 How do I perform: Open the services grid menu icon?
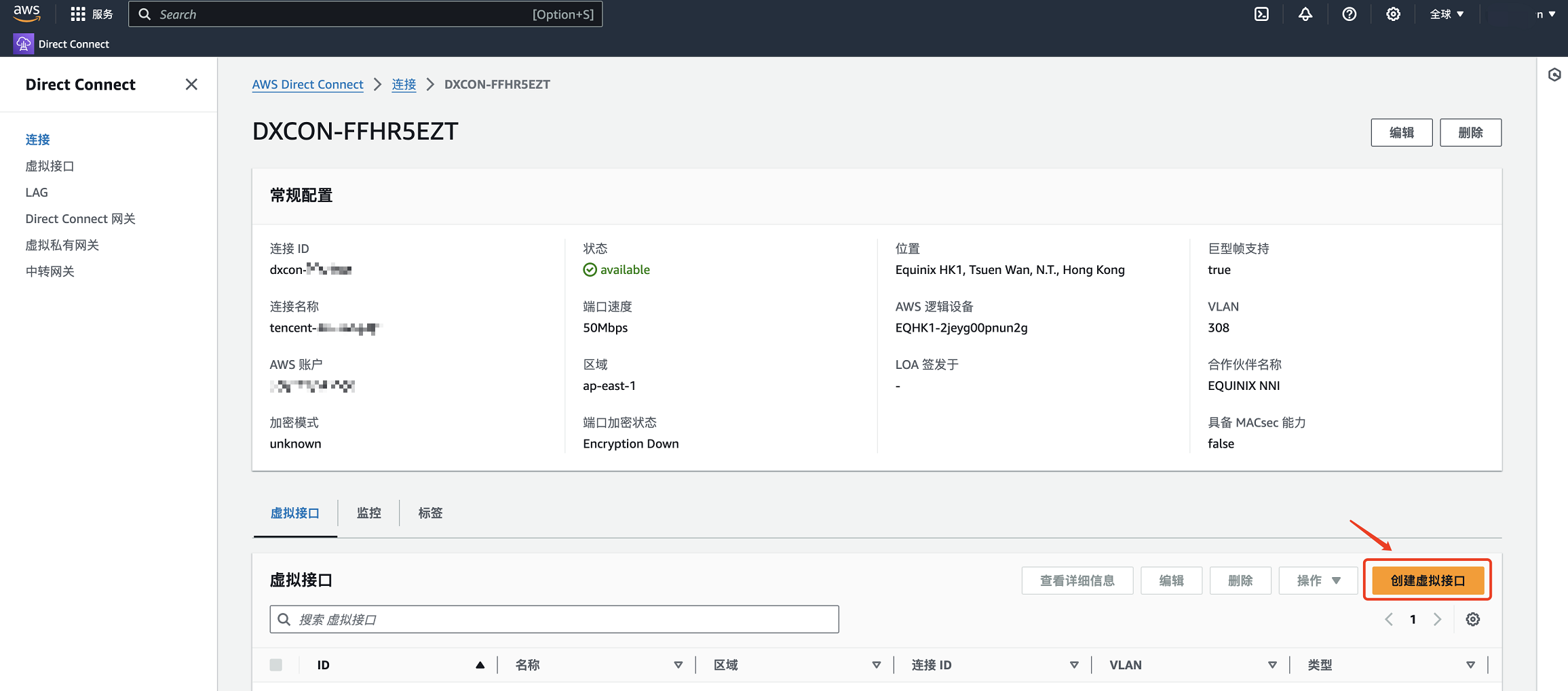78,14
